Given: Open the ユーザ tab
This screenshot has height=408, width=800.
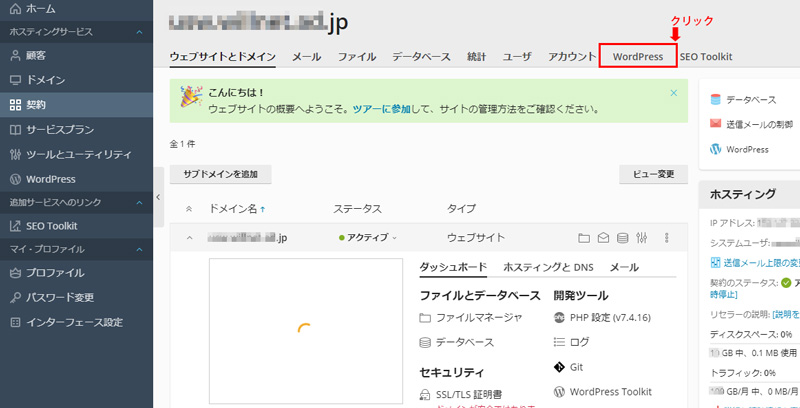Looking at the screenshot, I should (517, 57).
